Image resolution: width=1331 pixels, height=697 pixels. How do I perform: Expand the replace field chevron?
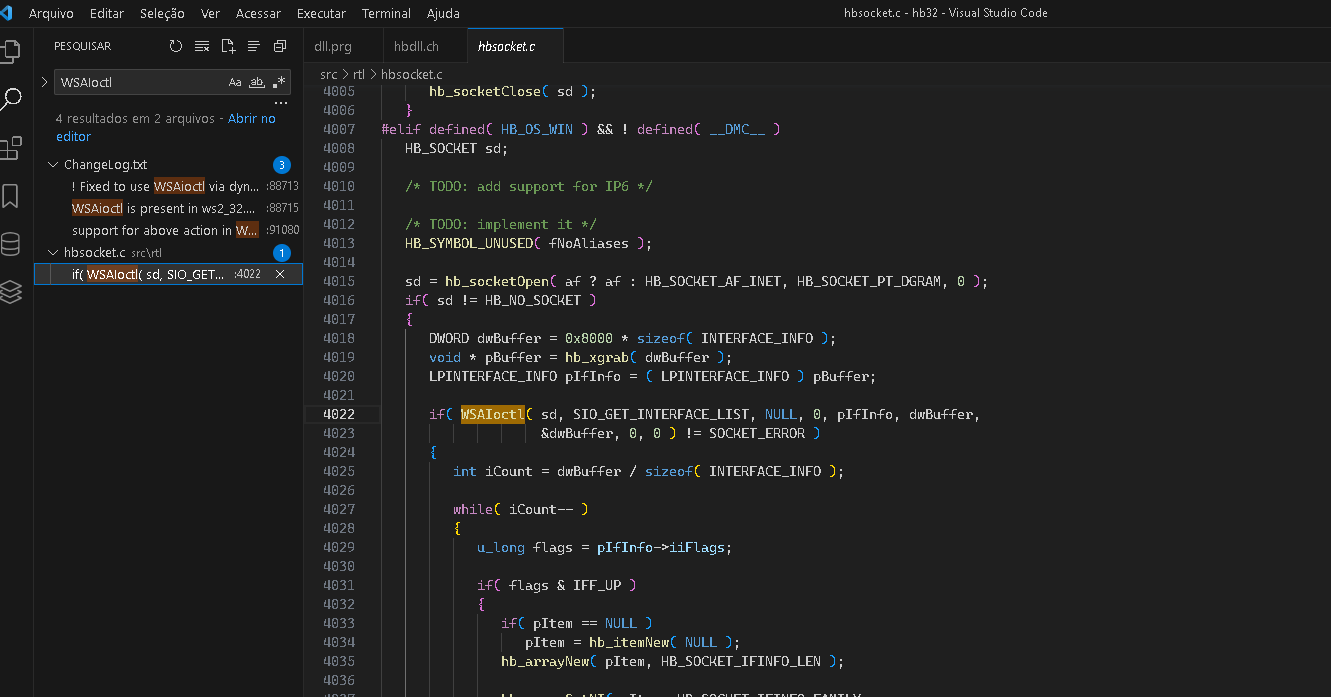(x=44, y=82)
